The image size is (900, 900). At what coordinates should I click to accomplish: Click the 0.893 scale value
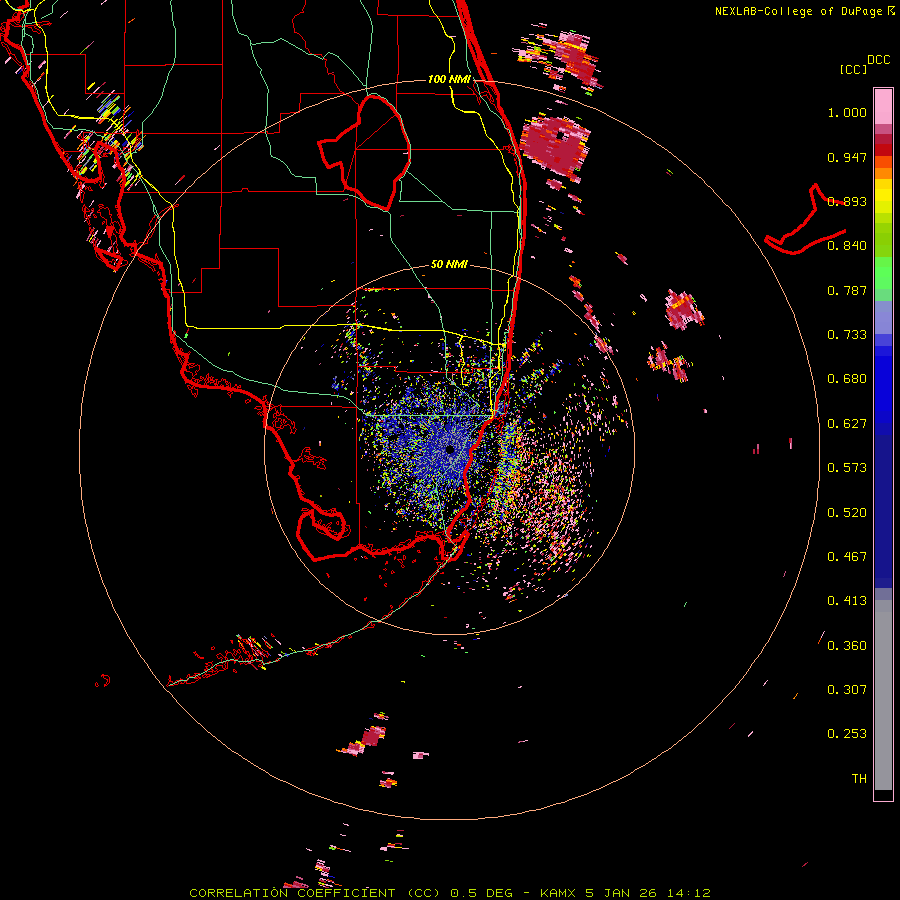click(847, 201)
